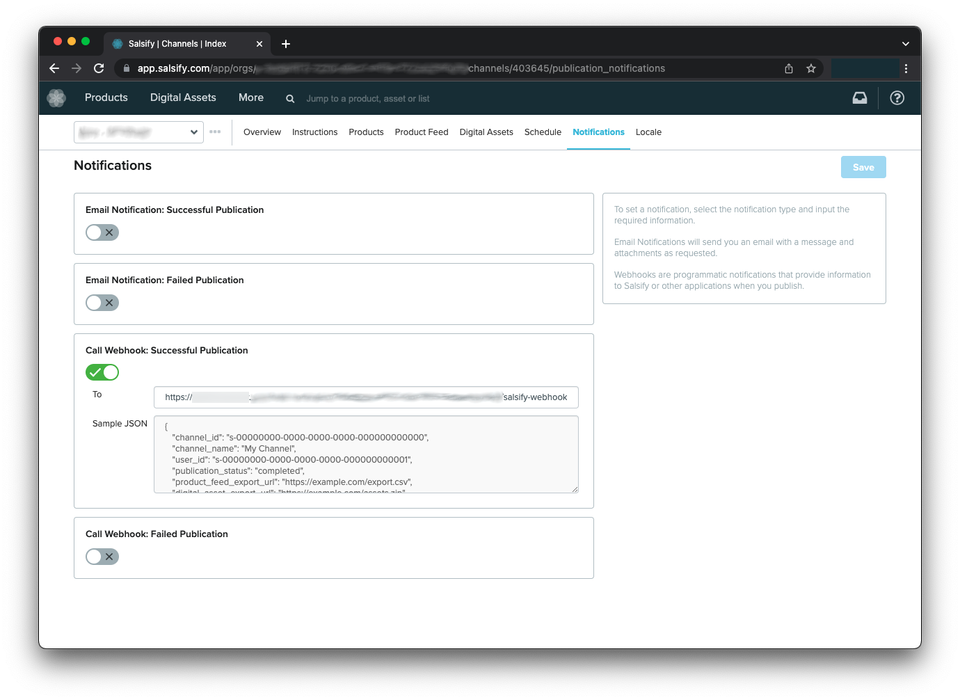This screenshot has height=700, width=960.
Task: Open a new browser tab with plus icon
Action: click(286, 44)
